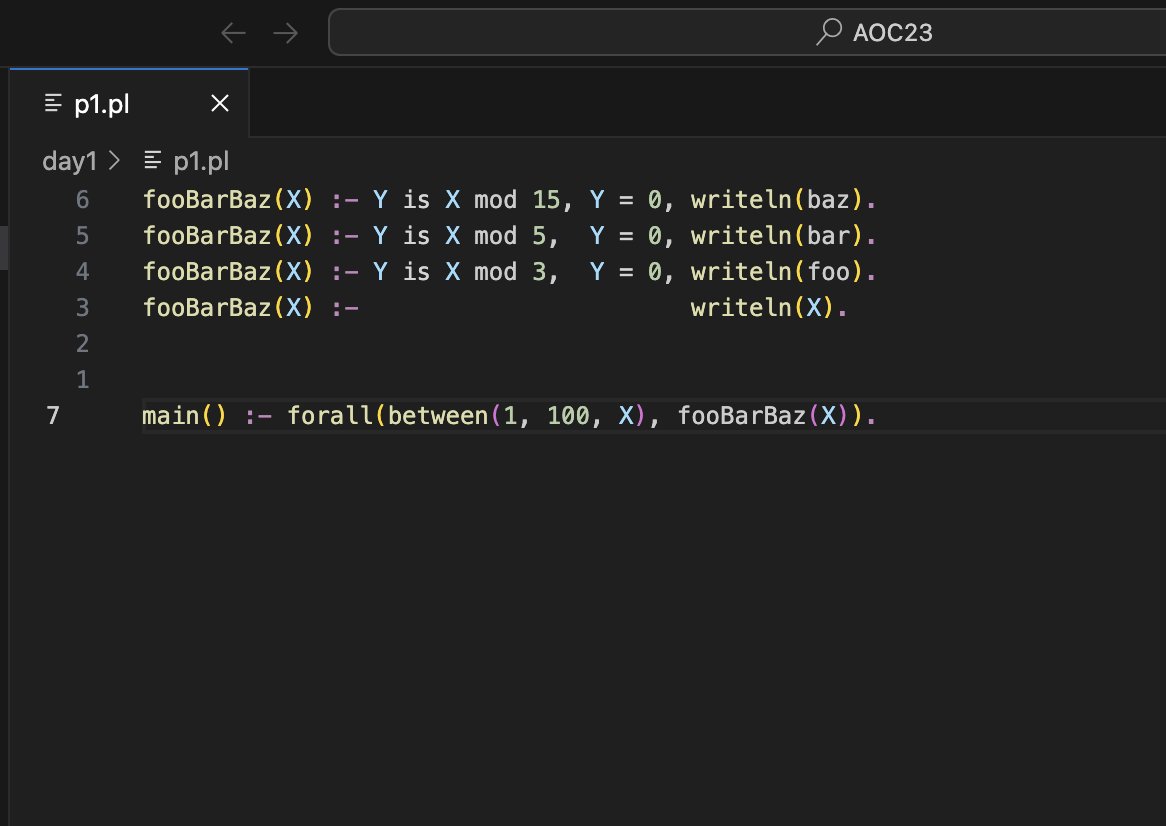Click the number 100 in the between call
Image resolution: width=1166 pixels, height=826 pixels.
tap(568, 416)
